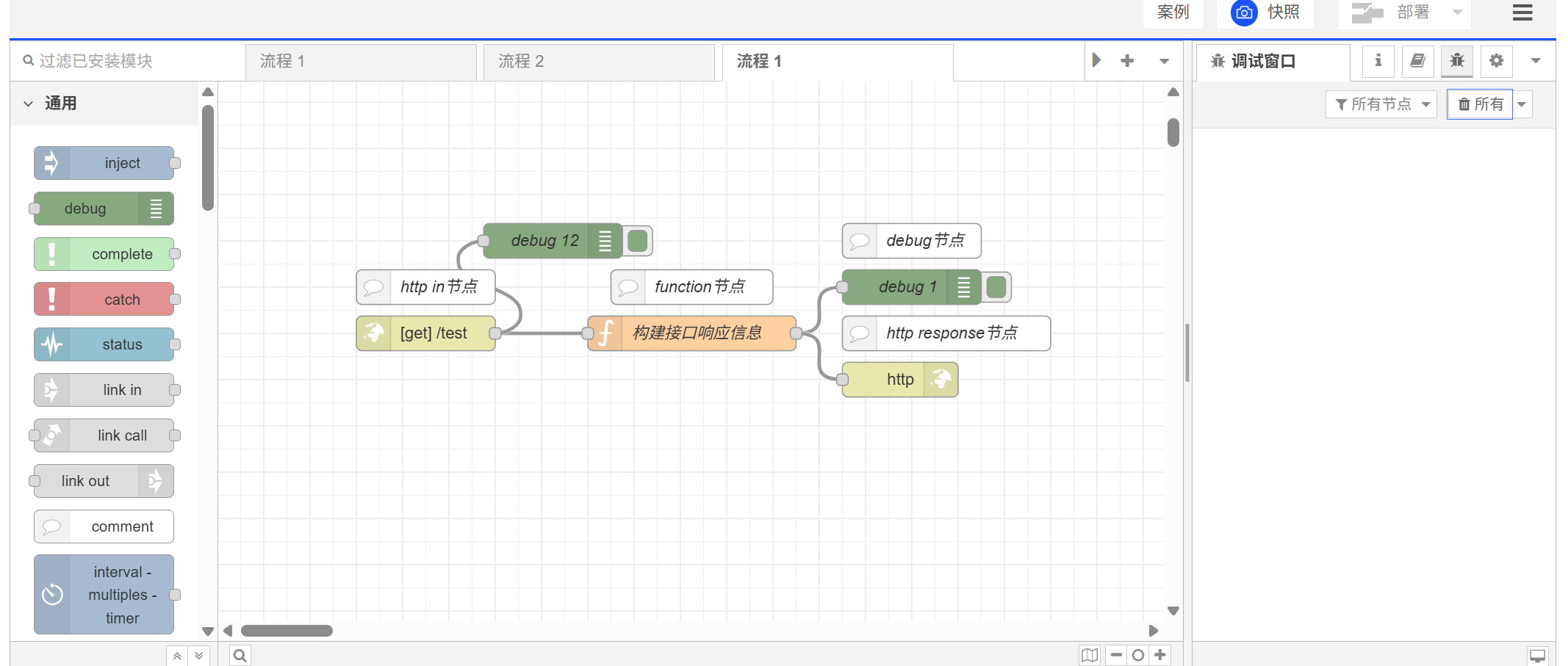Open debug in new window monitor icon
The height and width of the screenshot is (666, 1568).
(1537, 656)
